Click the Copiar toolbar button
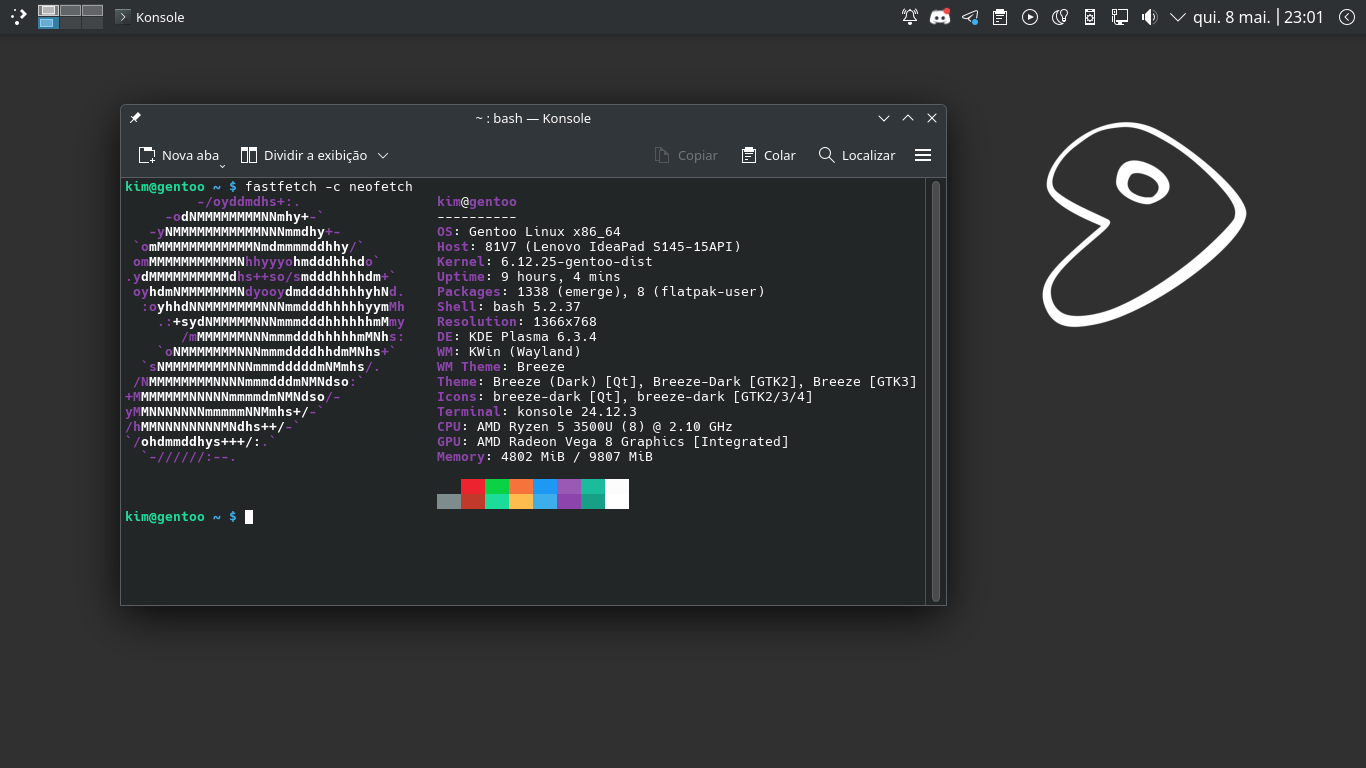 (686, 155)
